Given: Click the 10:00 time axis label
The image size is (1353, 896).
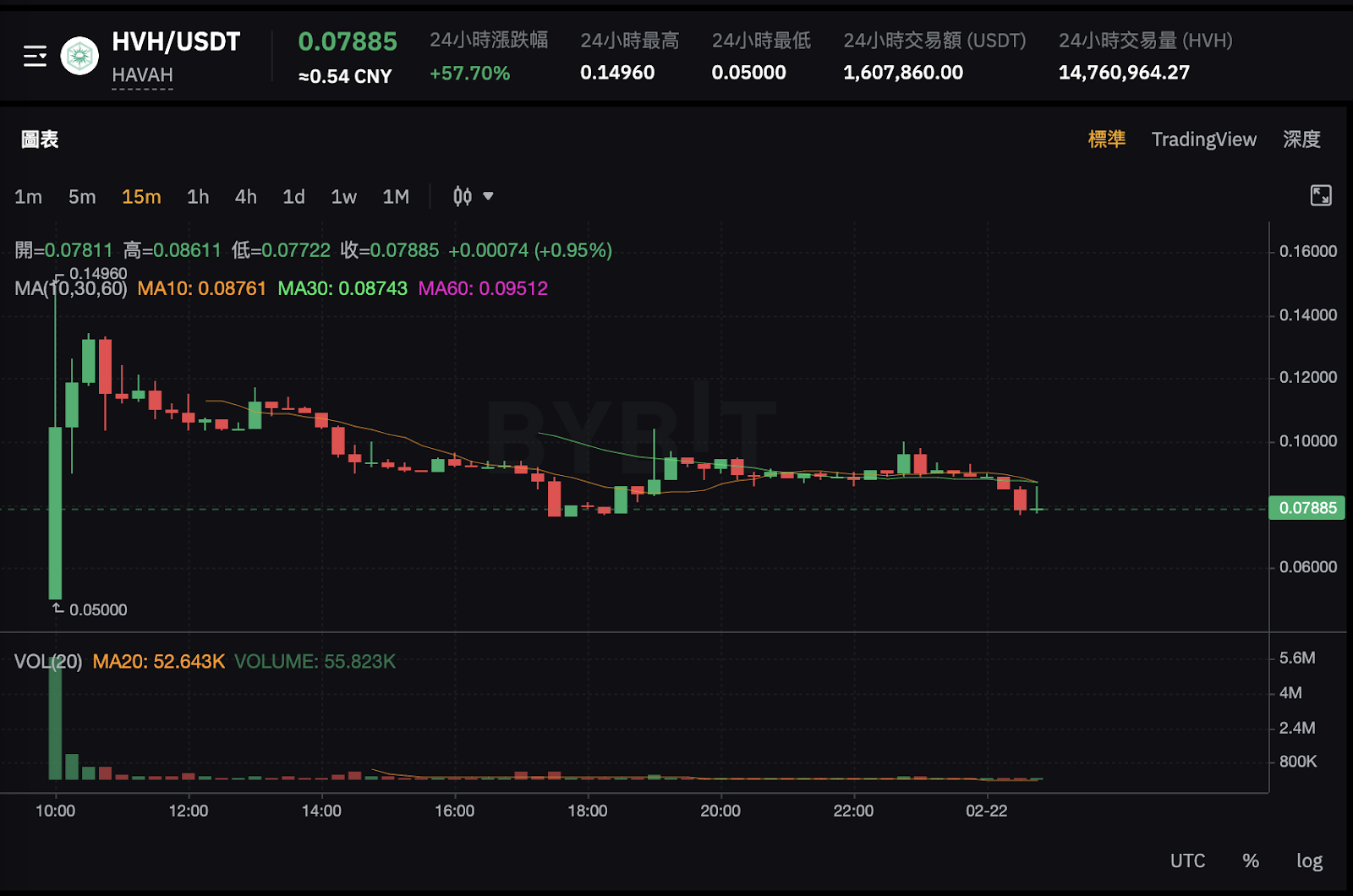Looking at the screenshot, I should point(55,811).
